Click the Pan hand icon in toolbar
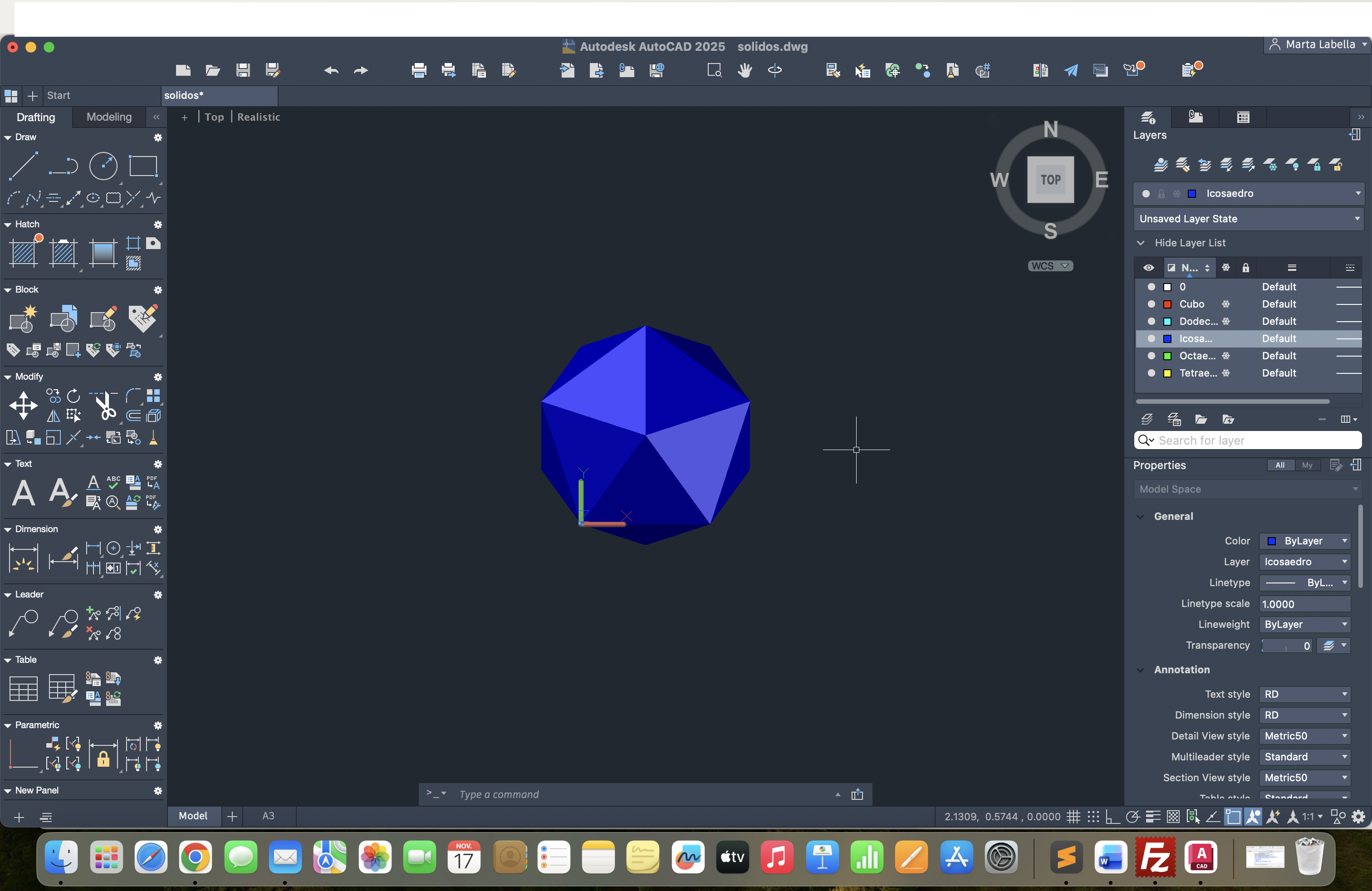This screenshot has height=891, width=1372. tap(745, 70)
